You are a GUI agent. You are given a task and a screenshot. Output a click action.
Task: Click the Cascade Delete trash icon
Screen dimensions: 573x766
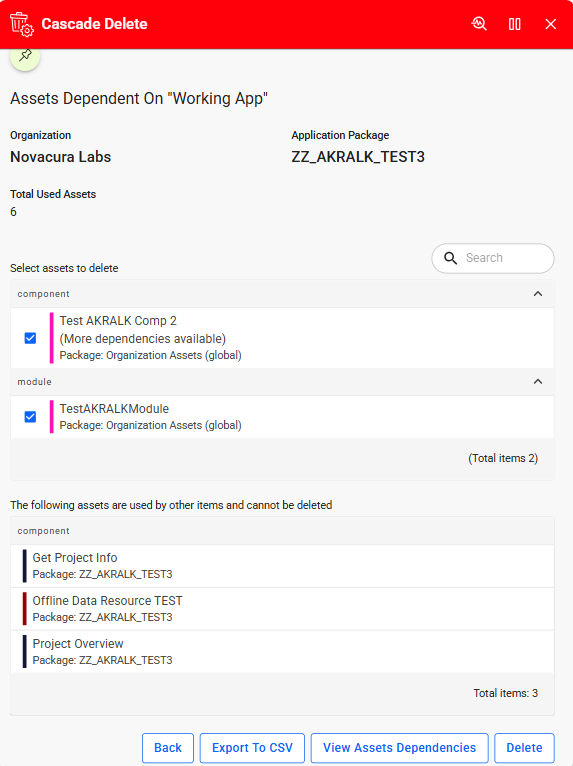[x=21, y=24]
